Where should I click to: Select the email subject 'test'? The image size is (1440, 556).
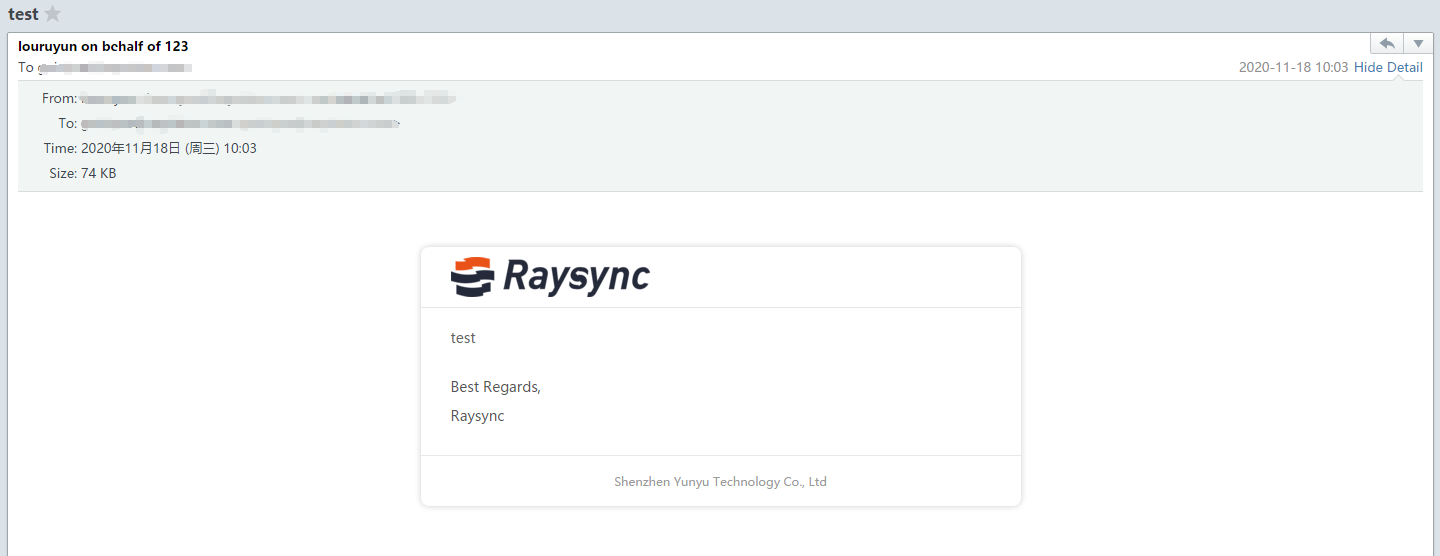point(23,14)
